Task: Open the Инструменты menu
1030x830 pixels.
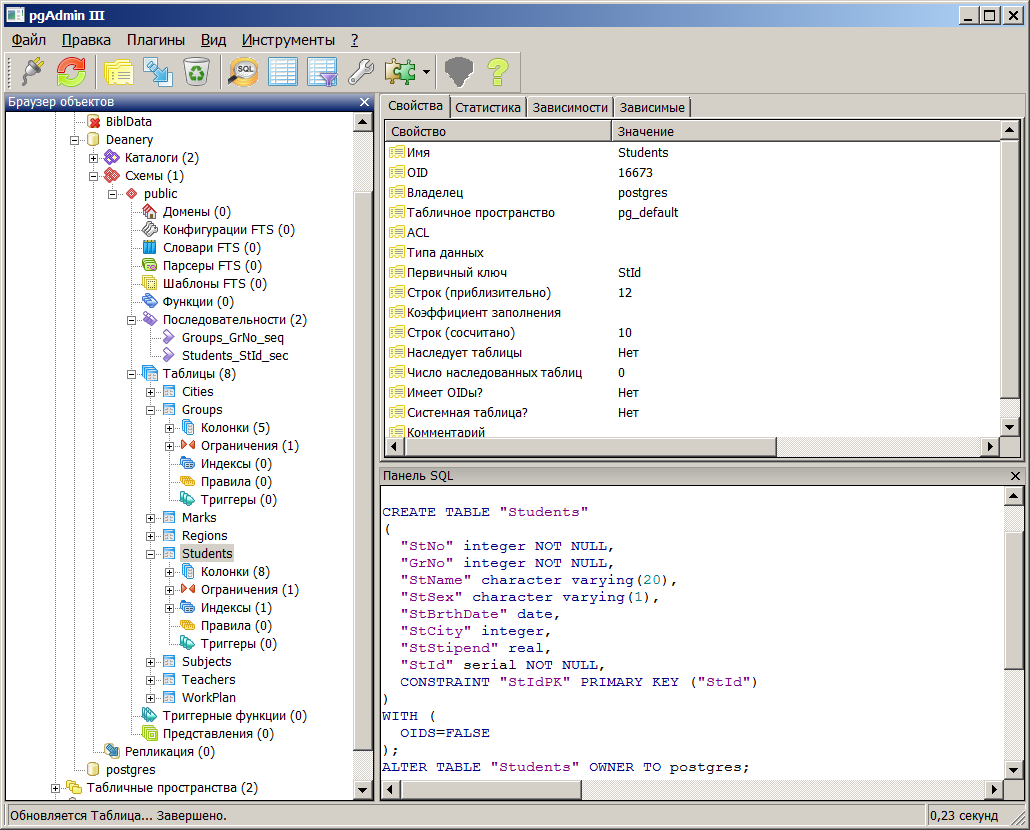Action: pyautogui.click(x=288, y=40)
